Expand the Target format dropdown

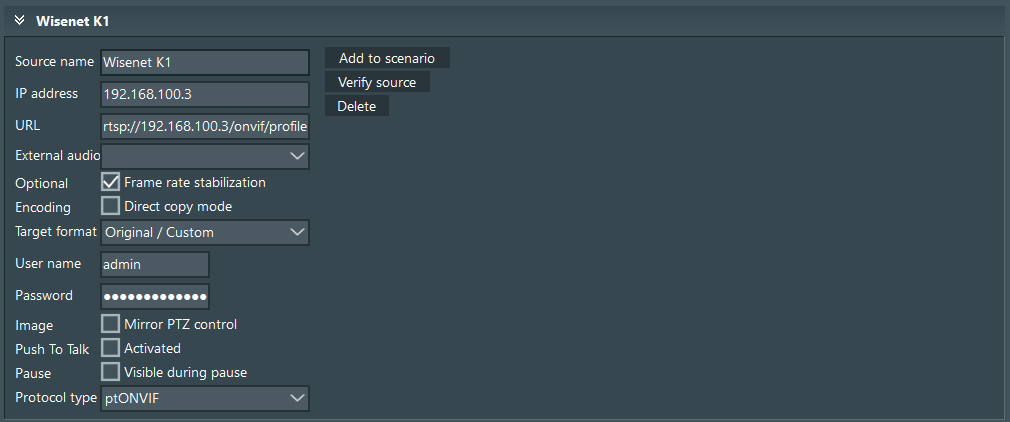pos(205,232)
